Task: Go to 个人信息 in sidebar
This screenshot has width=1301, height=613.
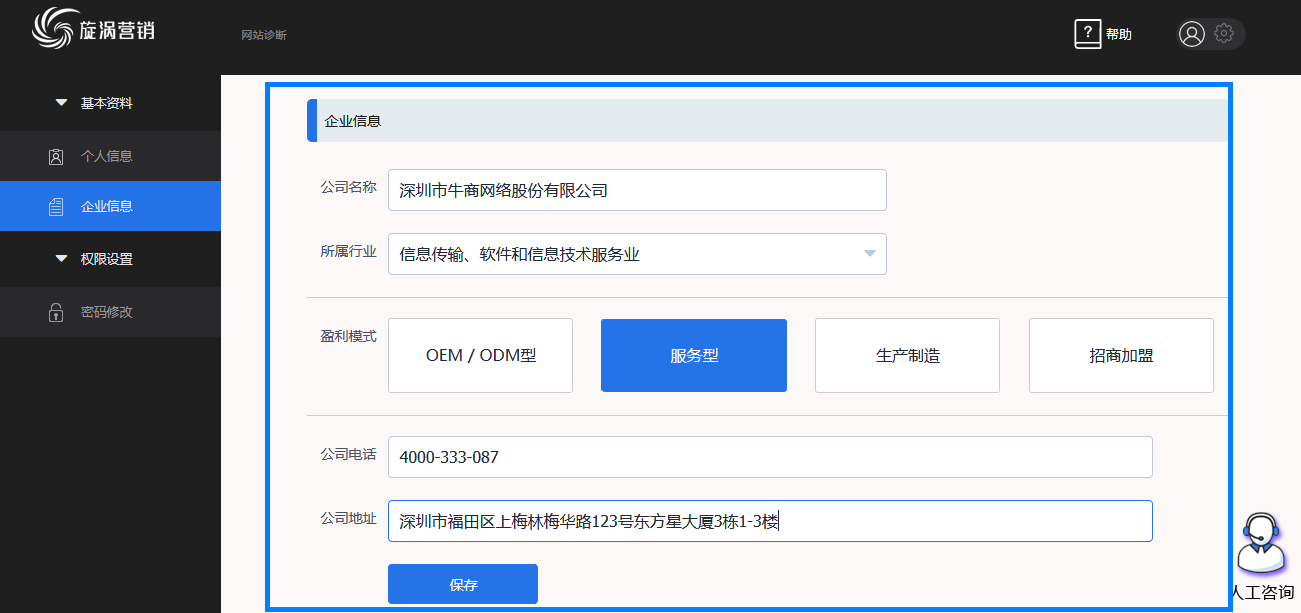Action: pos(110,156)
